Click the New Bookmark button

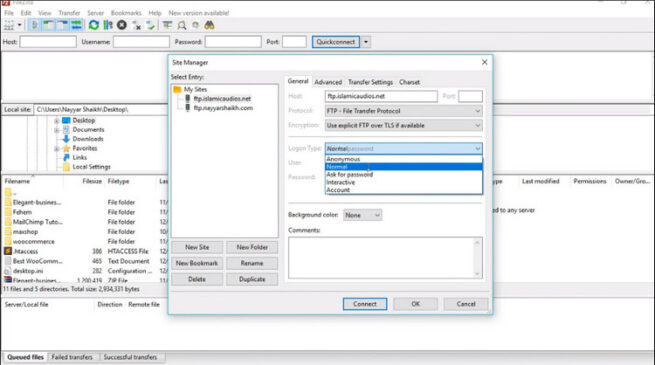pos(197,263)
